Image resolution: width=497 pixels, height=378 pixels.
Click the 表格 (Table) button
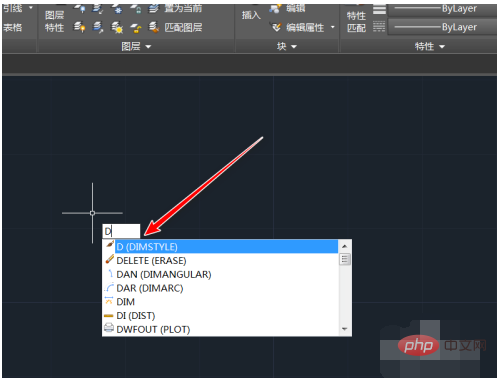(x=13, y=27)
